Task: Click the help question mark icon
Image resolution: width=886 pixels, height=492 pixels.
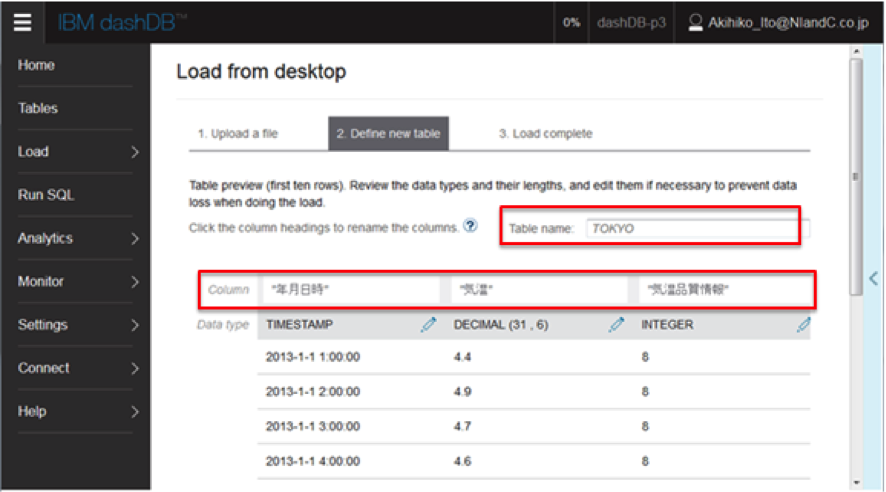Action: click(470, 226)
